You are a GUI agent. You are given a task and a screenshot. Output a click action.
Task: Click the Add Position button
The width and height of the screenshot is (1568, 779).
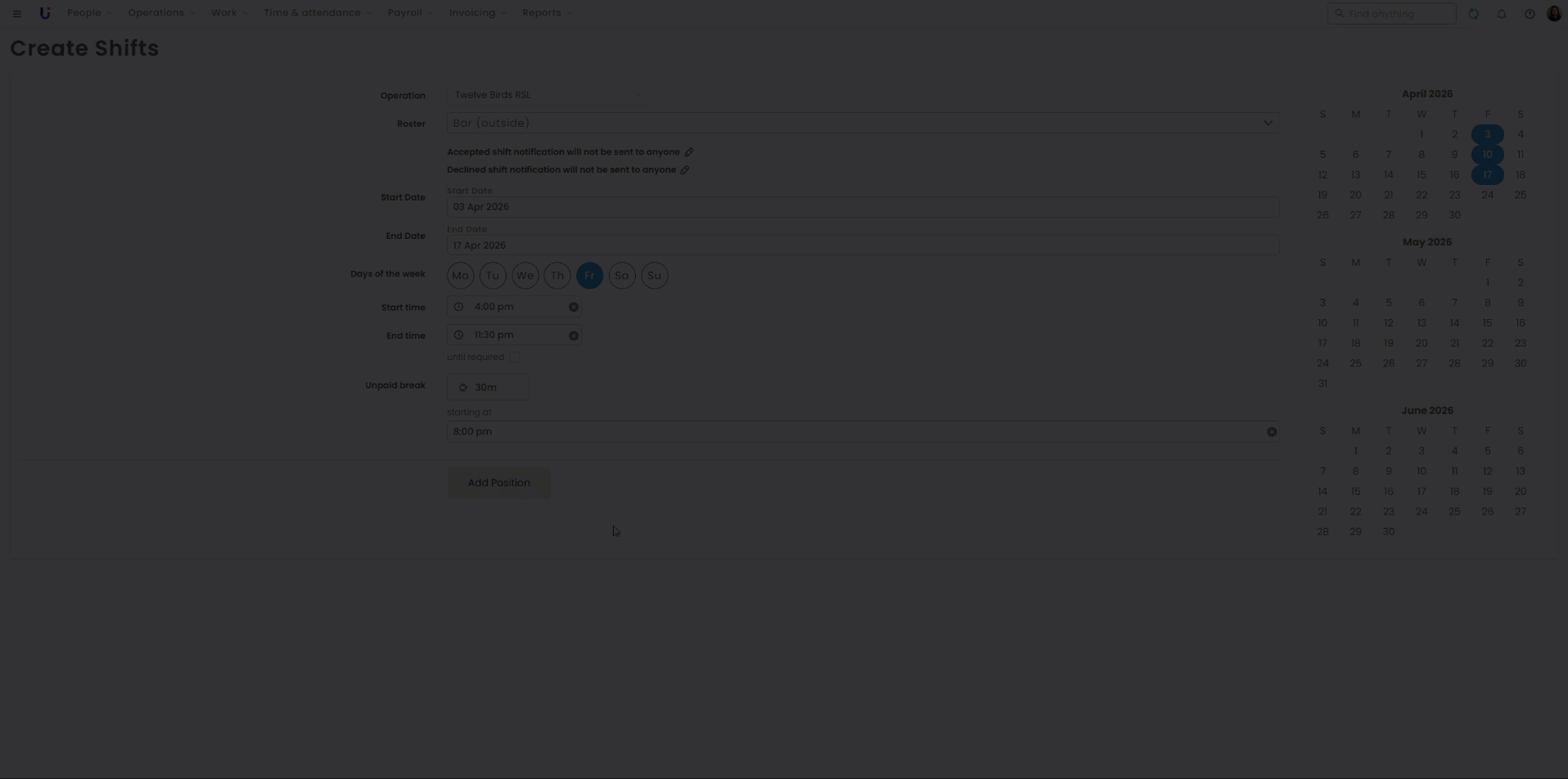tap(498, 483)
